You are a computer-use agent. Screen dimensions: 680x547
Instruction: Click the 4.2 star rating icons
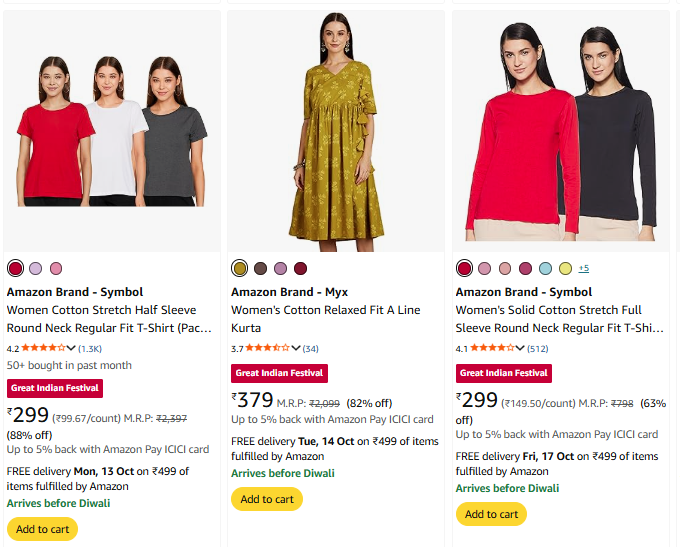point(43,348)
